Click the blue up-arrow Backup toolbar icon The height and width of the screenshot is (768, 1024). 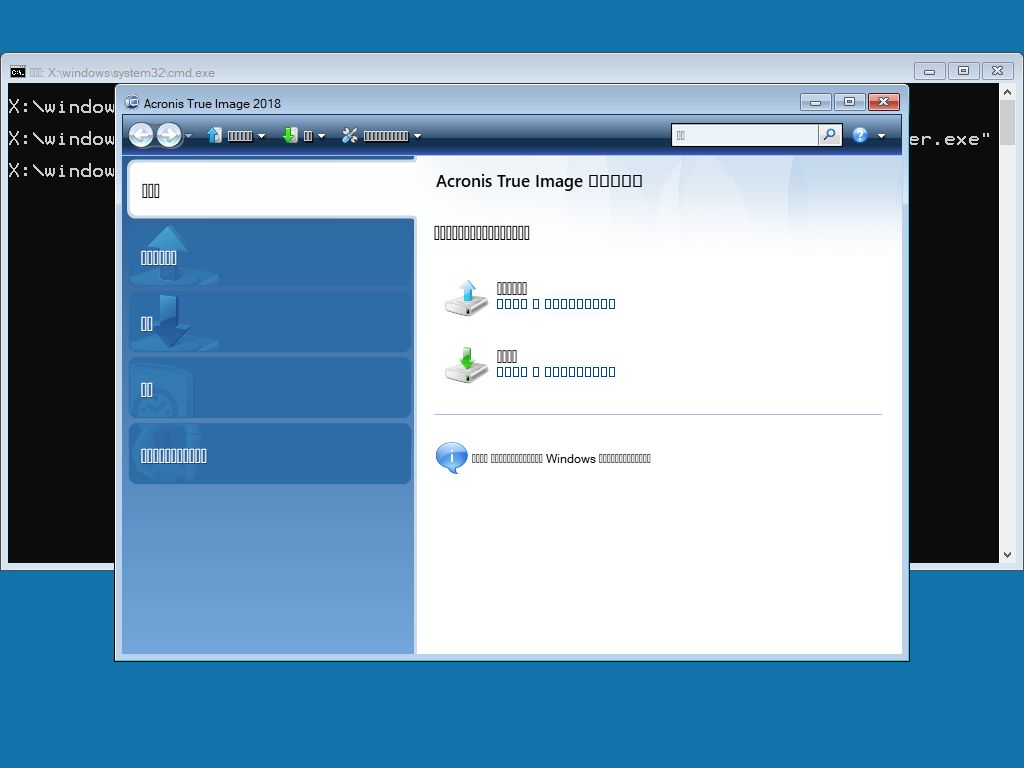coord(214,135)
